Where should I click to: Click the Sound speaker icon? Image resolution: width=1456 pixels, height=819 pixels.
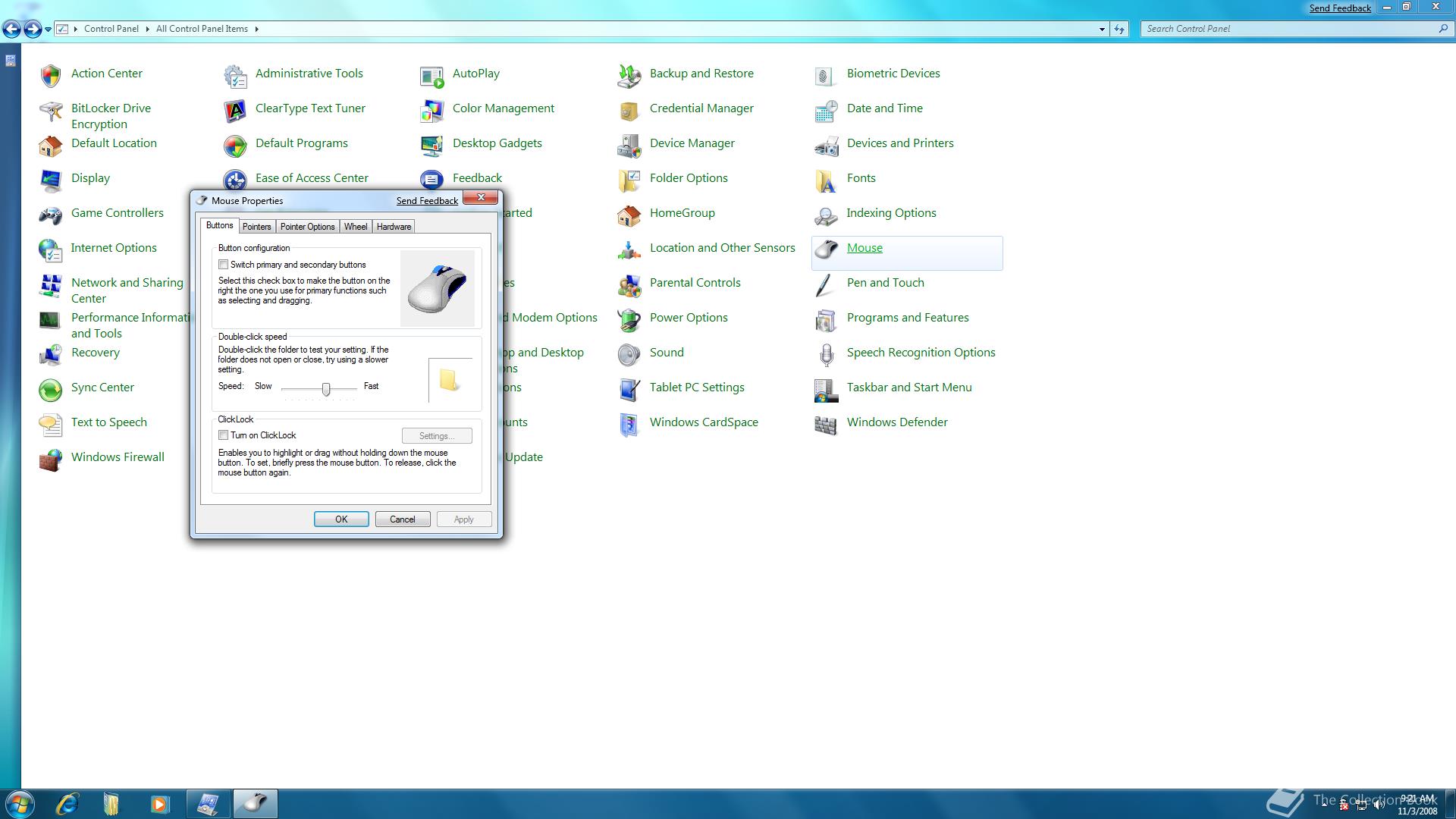point(629,355)
